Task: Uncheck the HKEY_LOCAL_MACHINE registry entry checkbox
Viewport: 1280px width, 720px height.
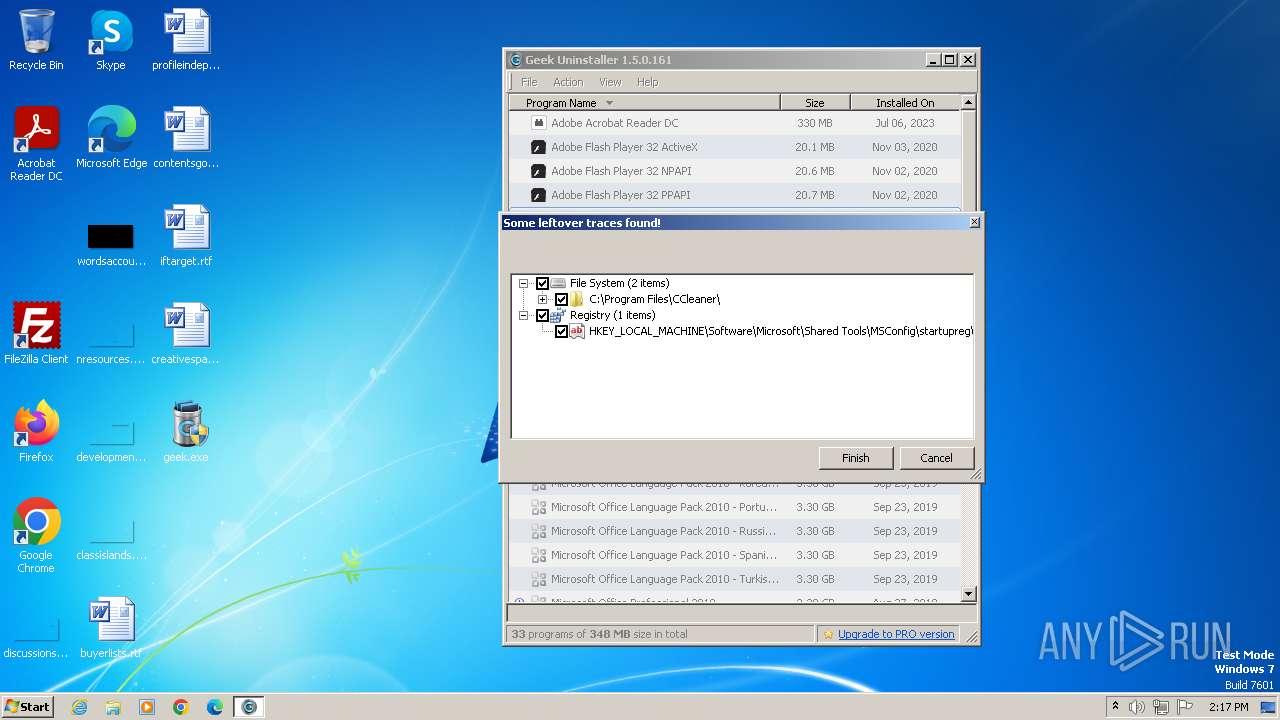Action: pos(561,331)
